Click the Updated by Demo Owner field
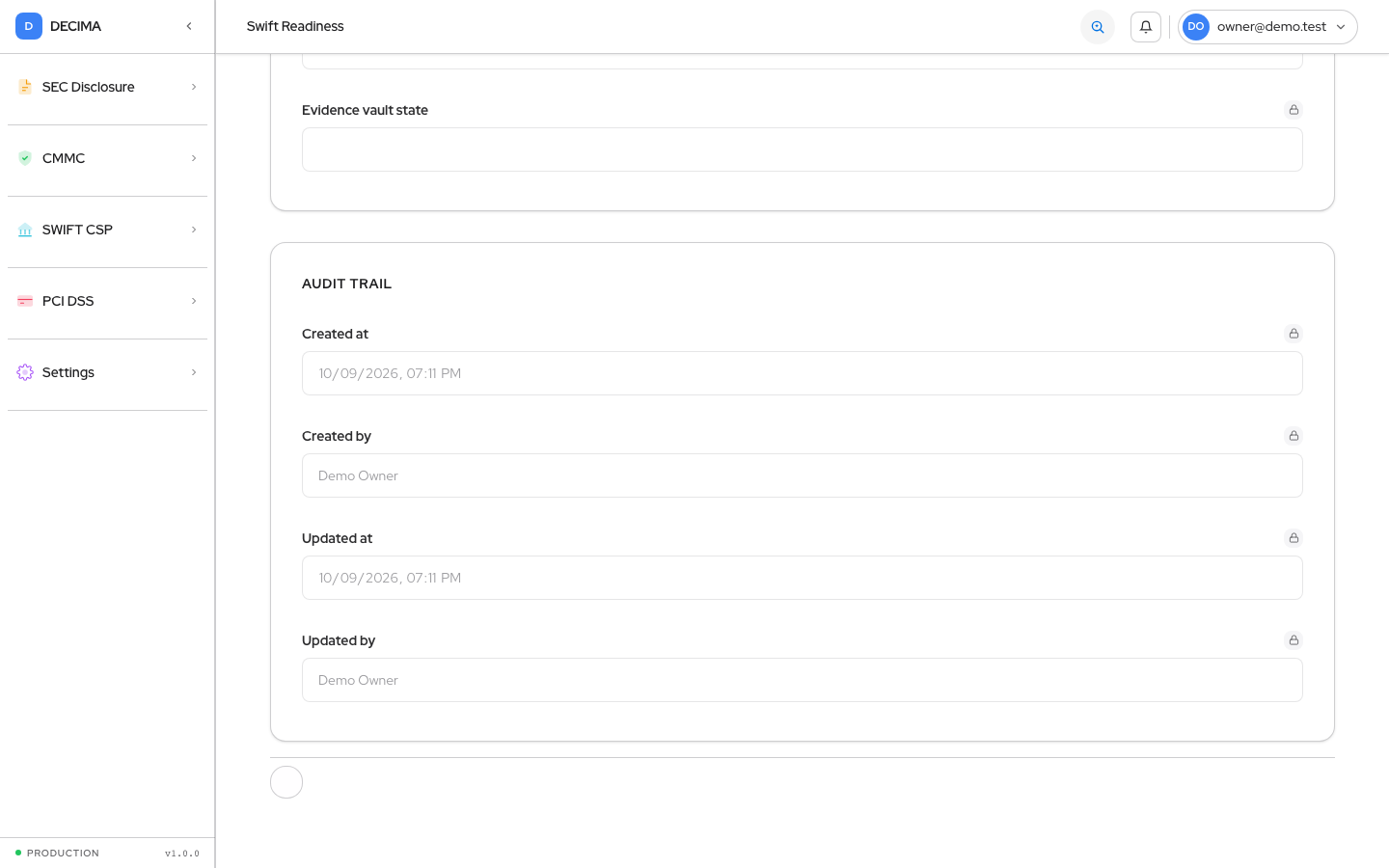The width and height of the screenshot is (1389, 868). (802, 680)
